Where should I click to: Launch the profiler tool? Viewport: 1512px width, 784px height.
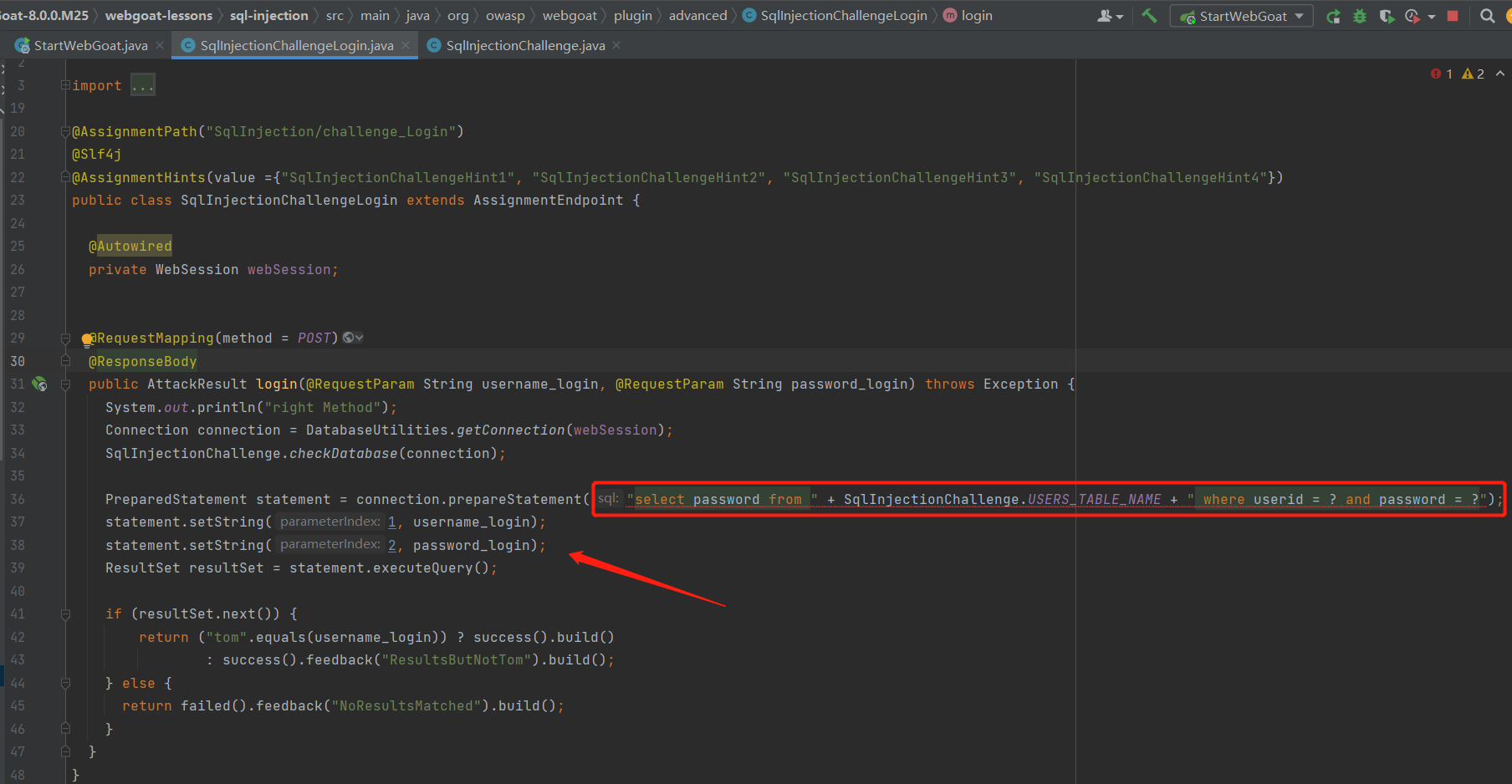click(1412, 15)
